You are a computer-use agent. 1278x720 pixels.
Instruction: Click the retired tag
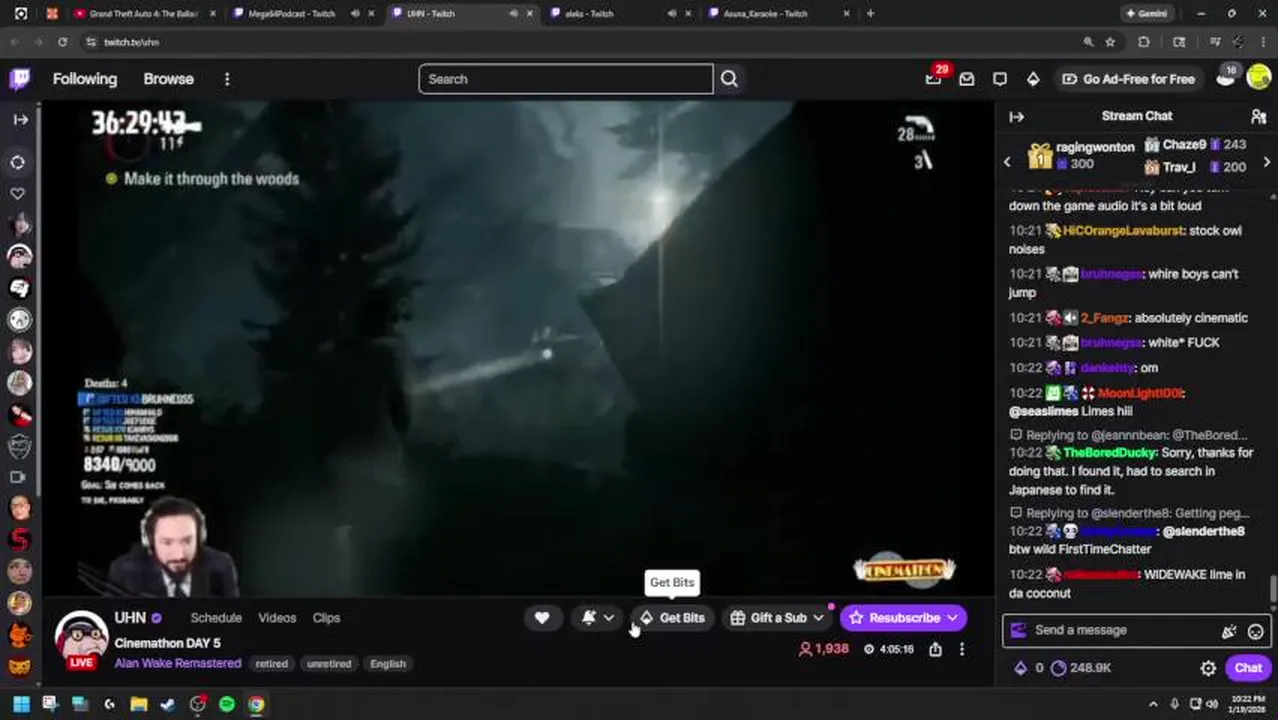(271, 664)
